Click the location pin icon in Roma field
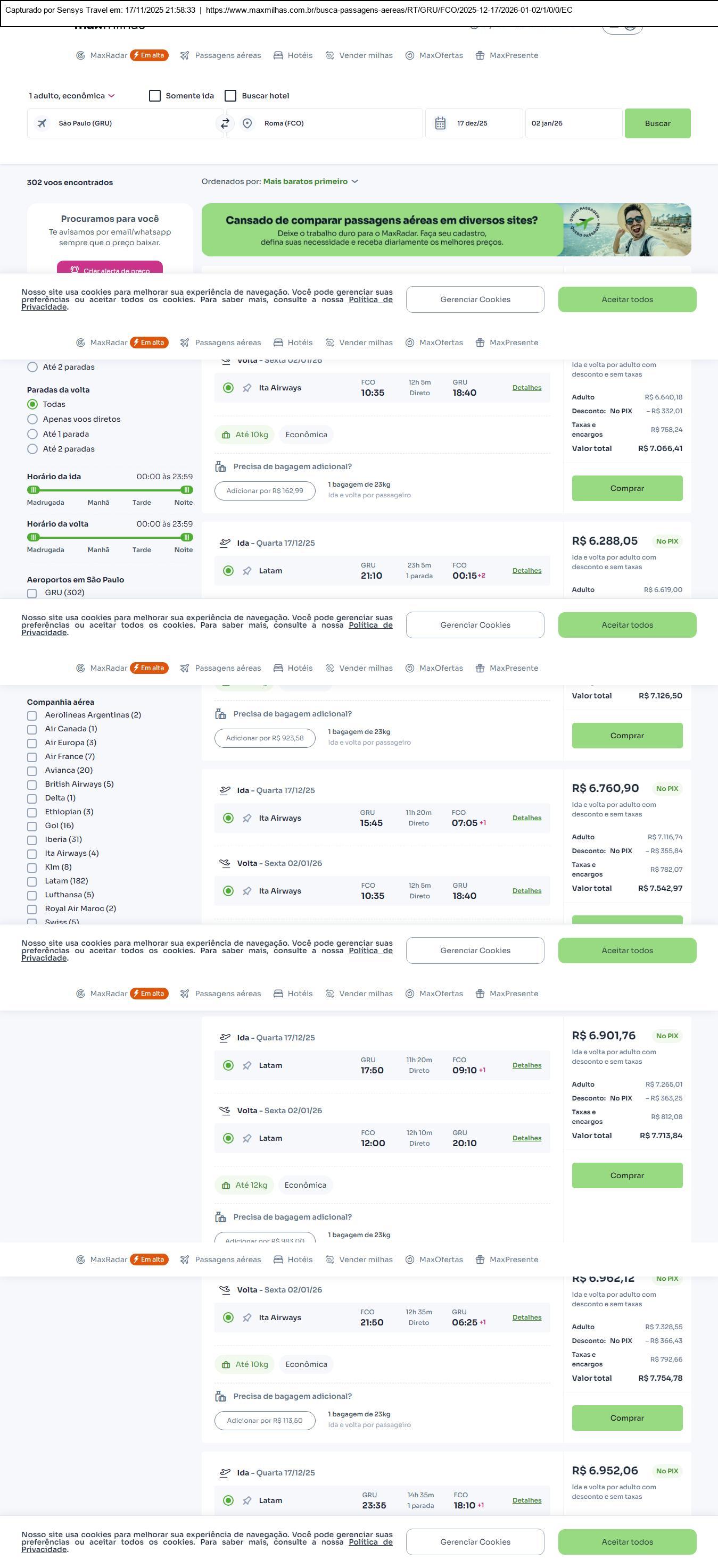This screenshot has width=718, height=1568. point(247,123)
